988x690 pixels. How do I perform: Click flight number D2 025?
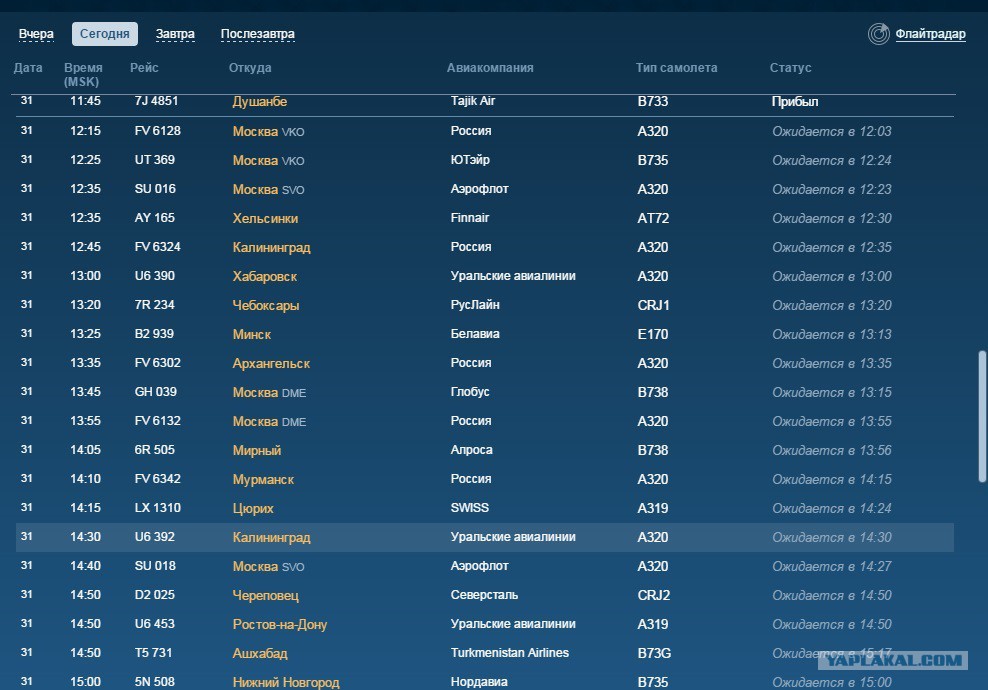154,595
